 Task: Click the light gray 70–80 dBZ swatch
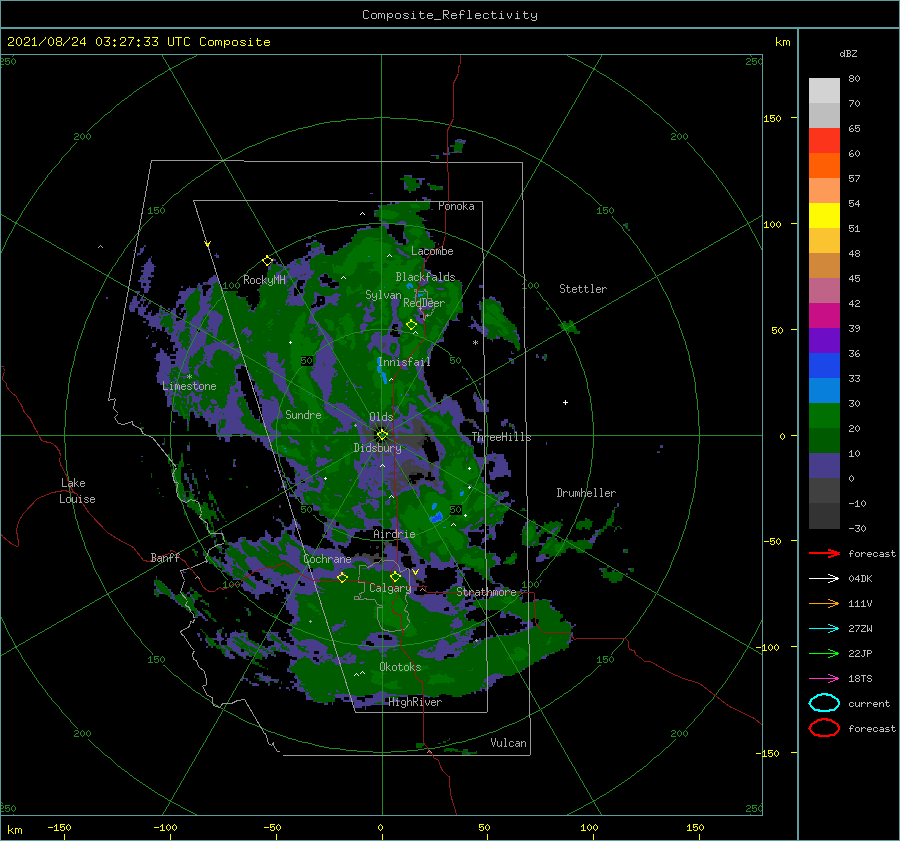824,90
